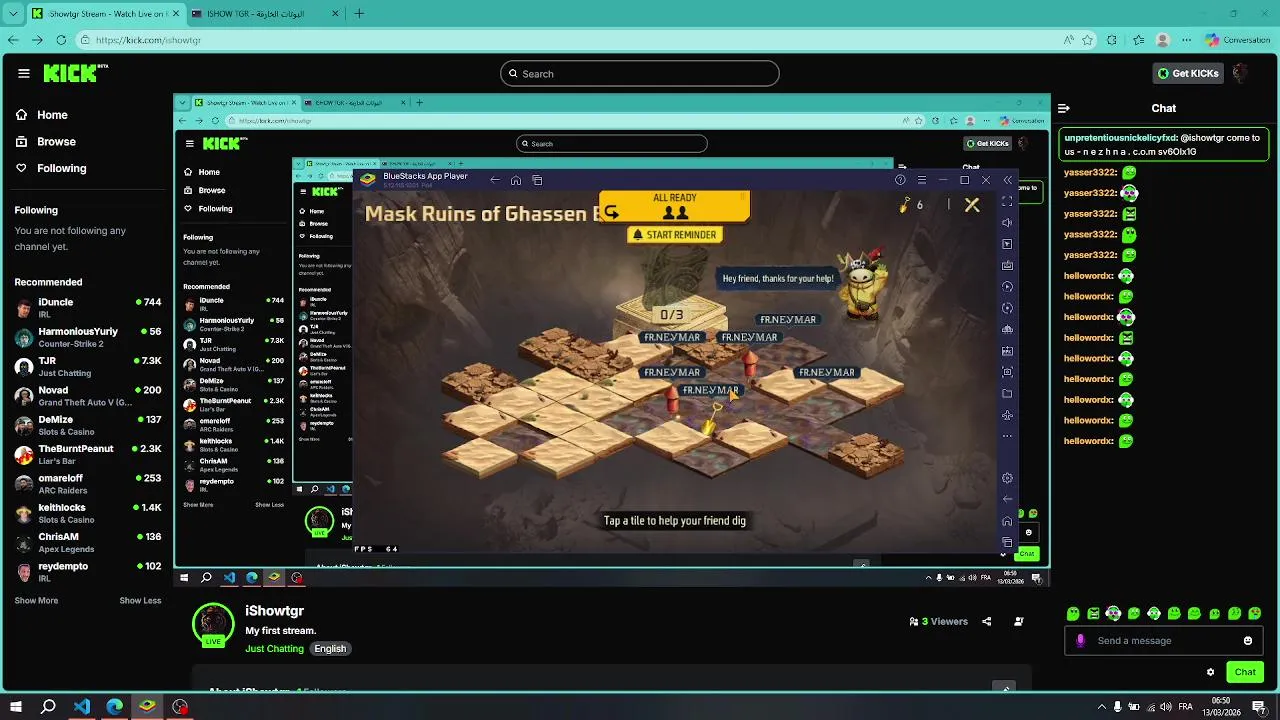Screen dimensions: 1280x720
Task: Click the Send a message field
Action: tap(1165, 641)
